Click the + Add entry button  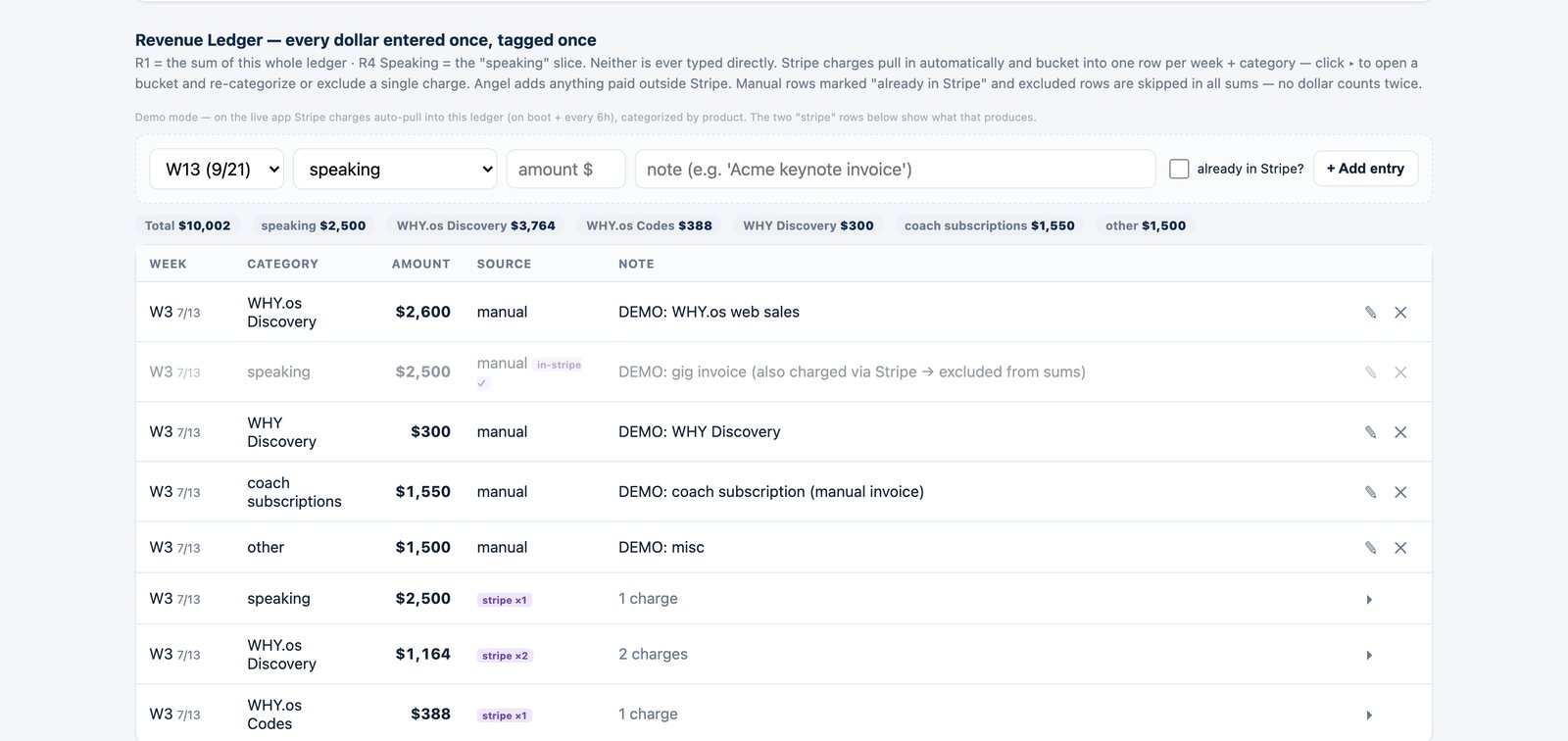point(1365,169)
